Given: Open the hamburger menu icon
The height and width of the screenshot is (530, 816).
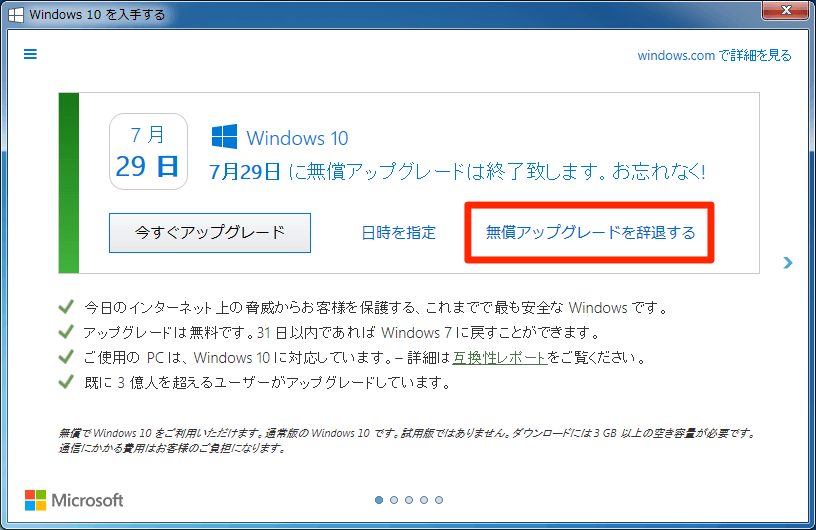Looking at the screenshot, I should coord(30,54).
